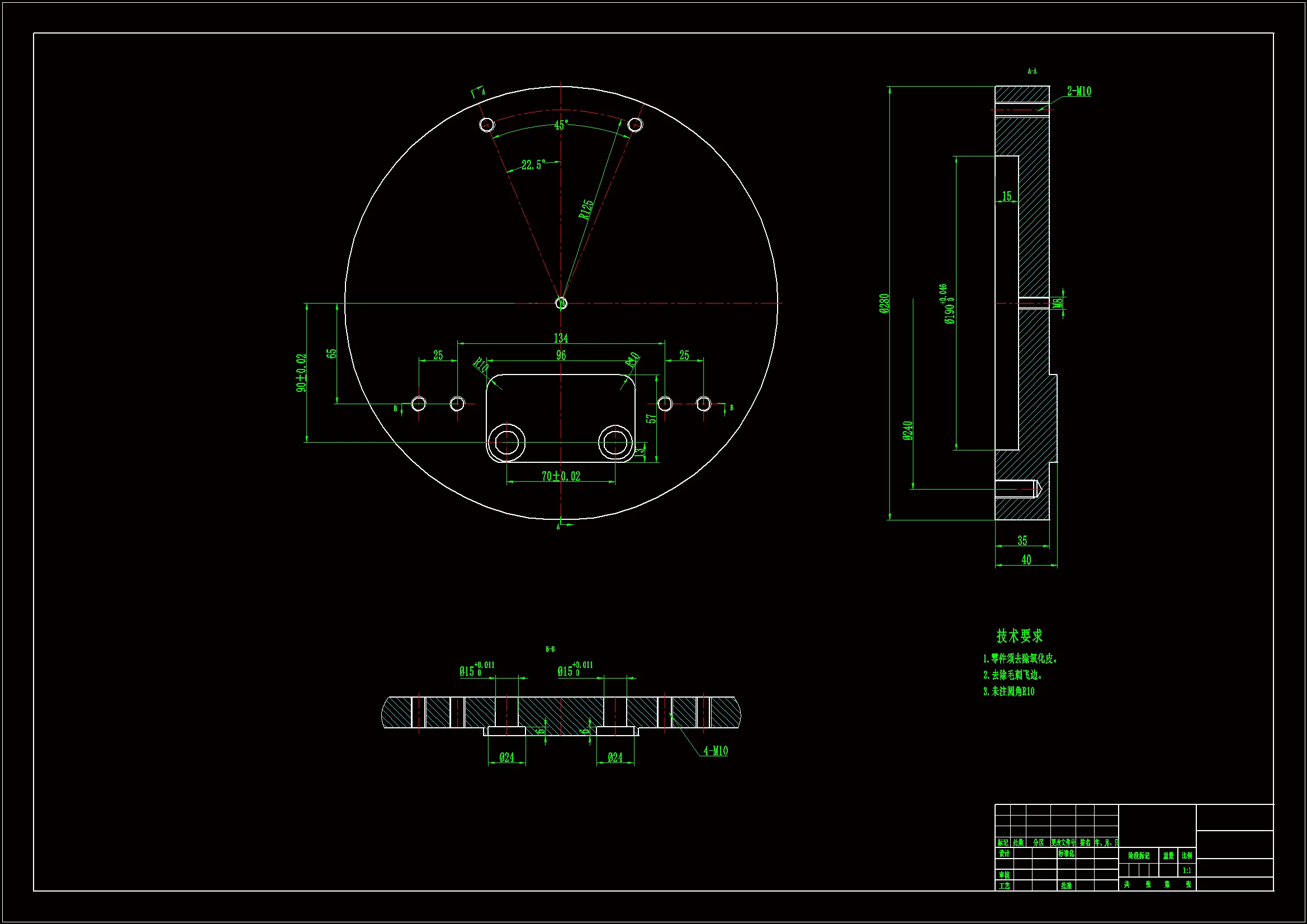Select the 45° angle dimension text
The width and height of the screenshot is (1307, 924).
coord(561,125)
